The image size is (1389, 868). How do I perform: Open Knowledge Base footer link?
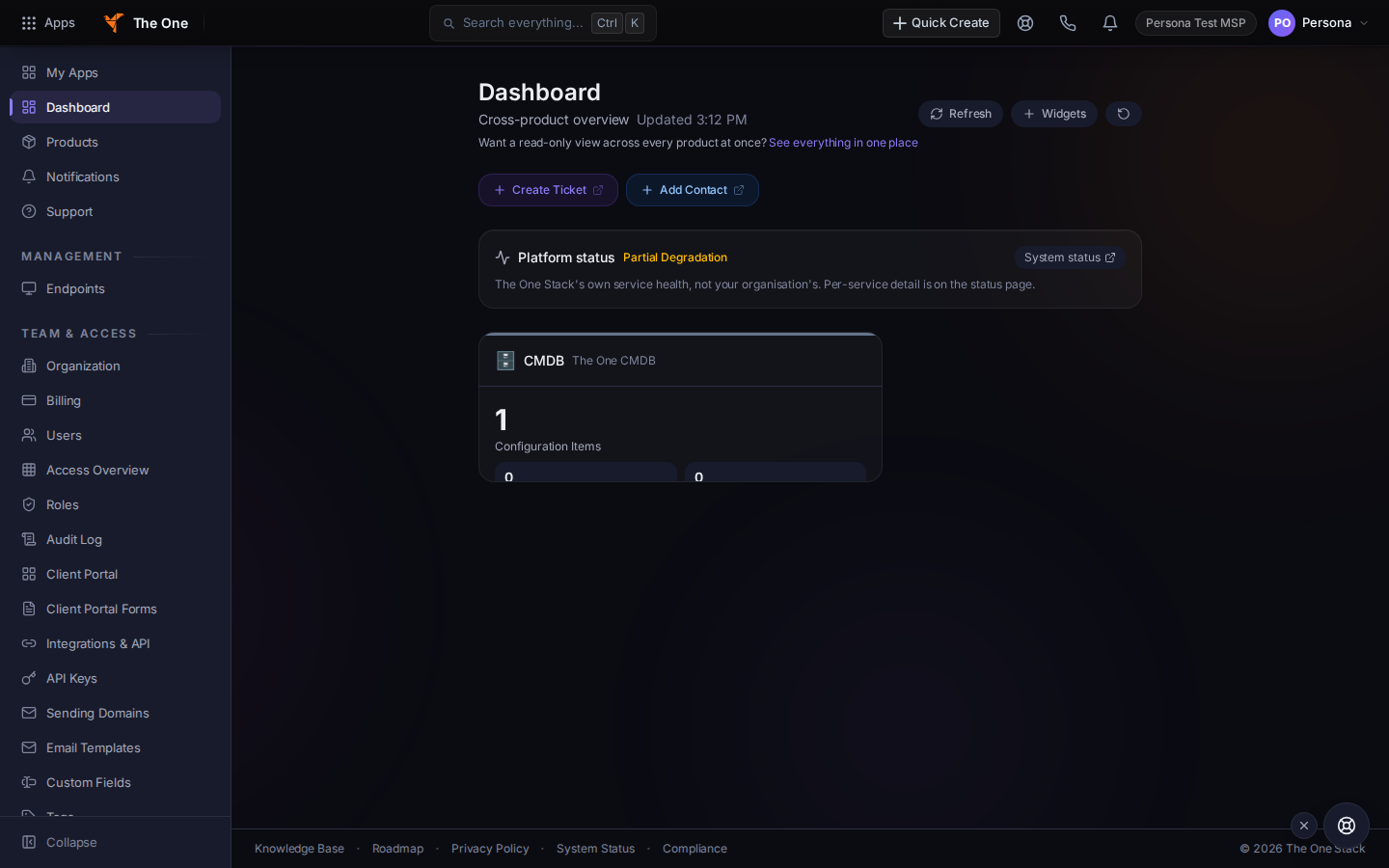(299, 849)
